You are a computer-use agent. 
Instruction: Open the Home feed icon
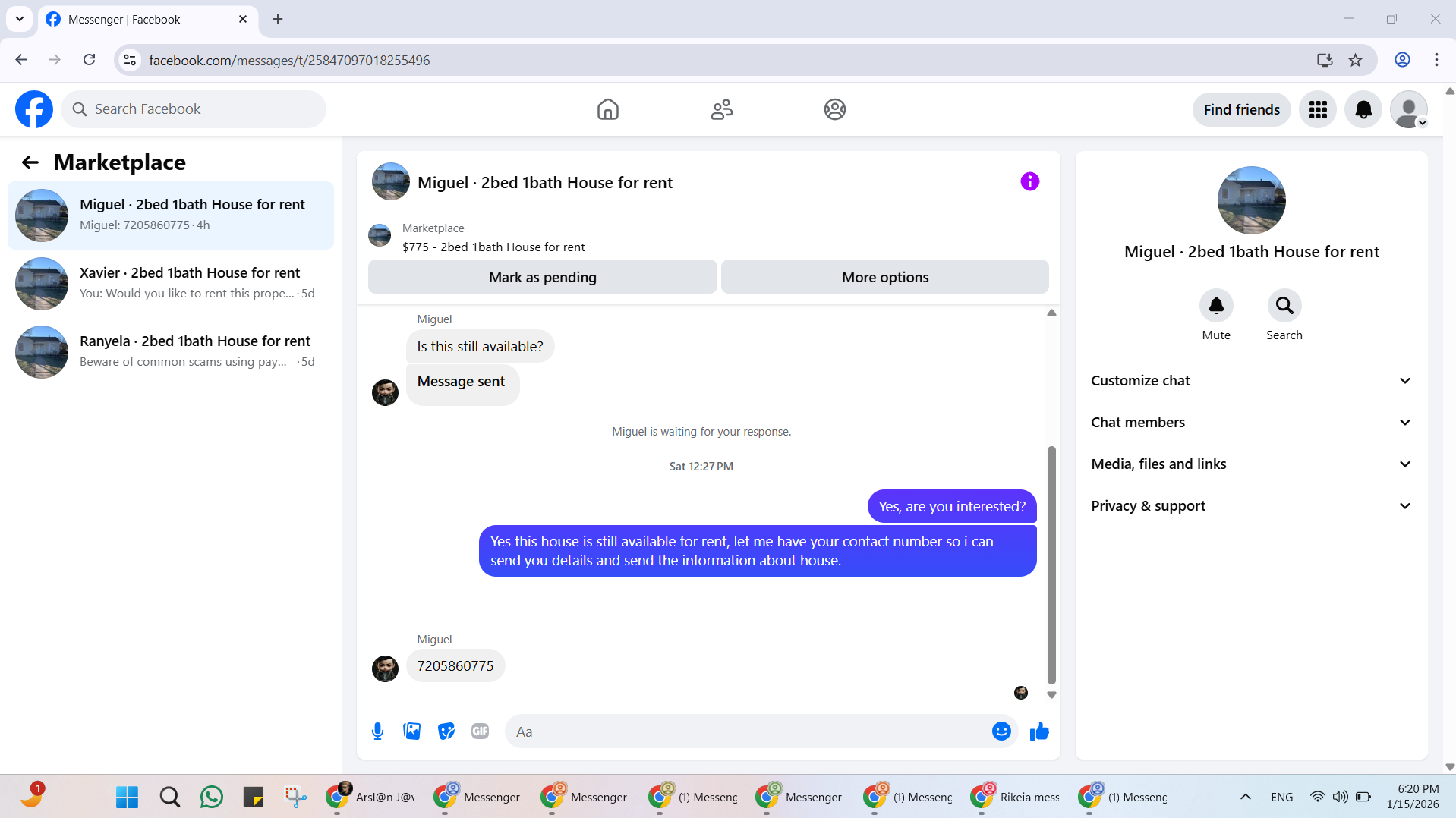click(607, 109)
